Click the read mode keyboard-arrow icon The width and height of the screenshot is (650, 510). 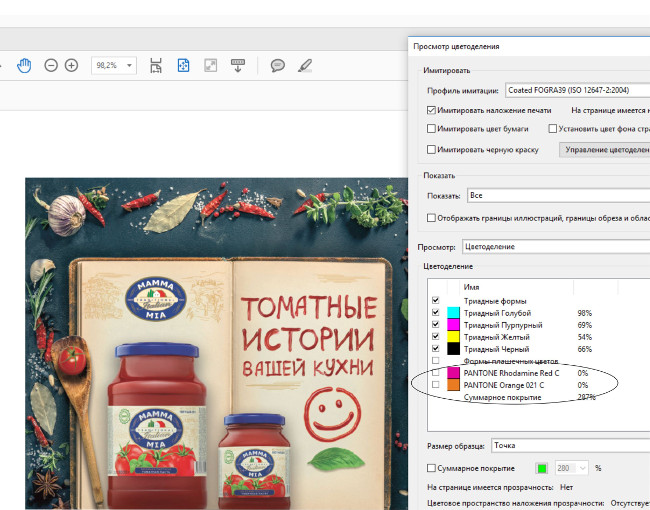[x=238, y=65]
